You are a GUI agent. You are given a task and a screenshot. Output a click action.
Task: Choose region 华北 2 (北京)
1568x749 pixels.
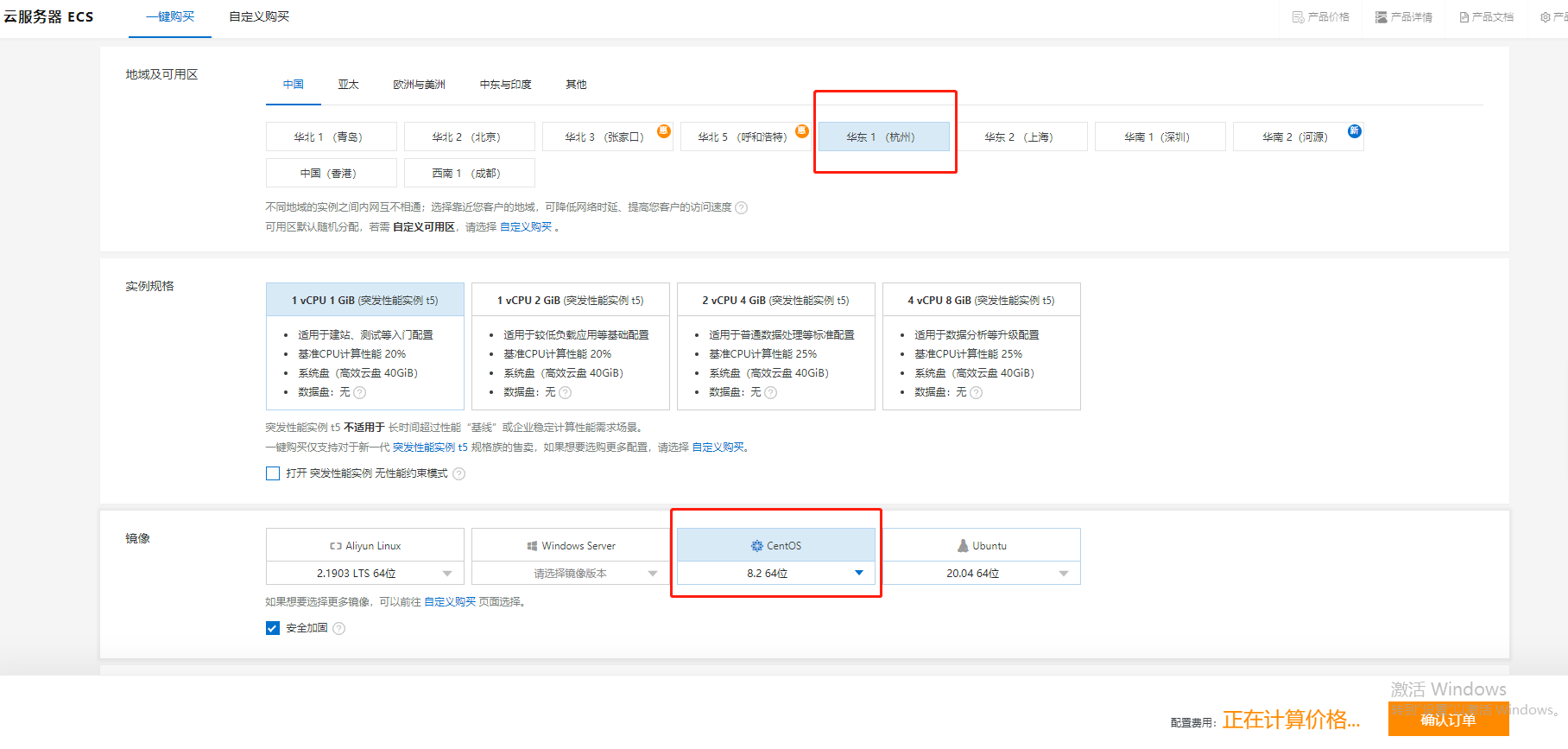[470, 136]
